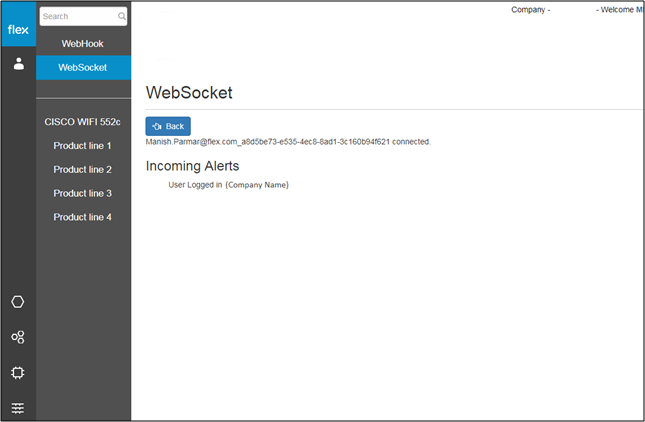Select the hexagon icon in the sidebar
This screenshot has height=422, width=645.
(18, 301)
